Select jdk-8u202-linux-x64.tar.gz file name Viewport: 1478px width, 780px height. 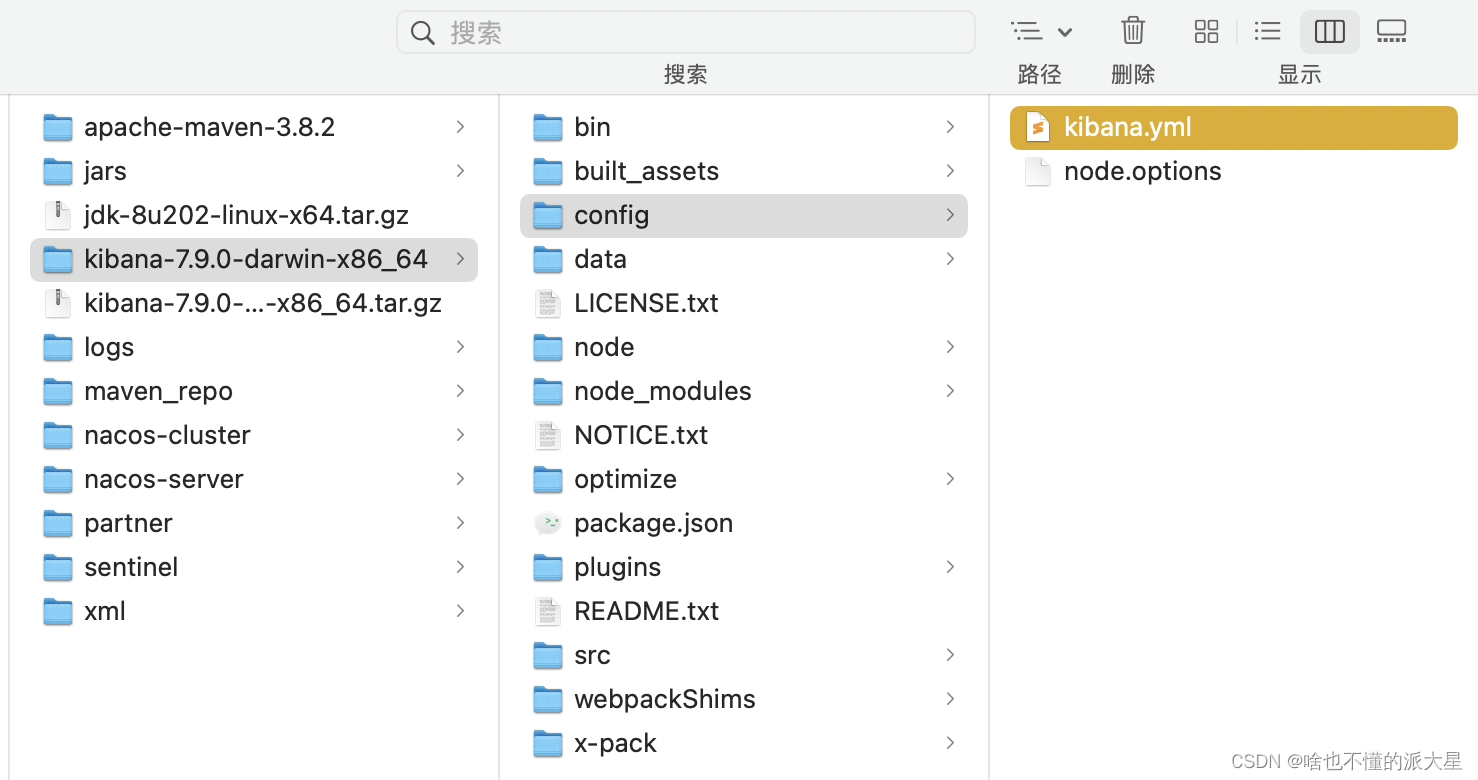click(246, 215)
